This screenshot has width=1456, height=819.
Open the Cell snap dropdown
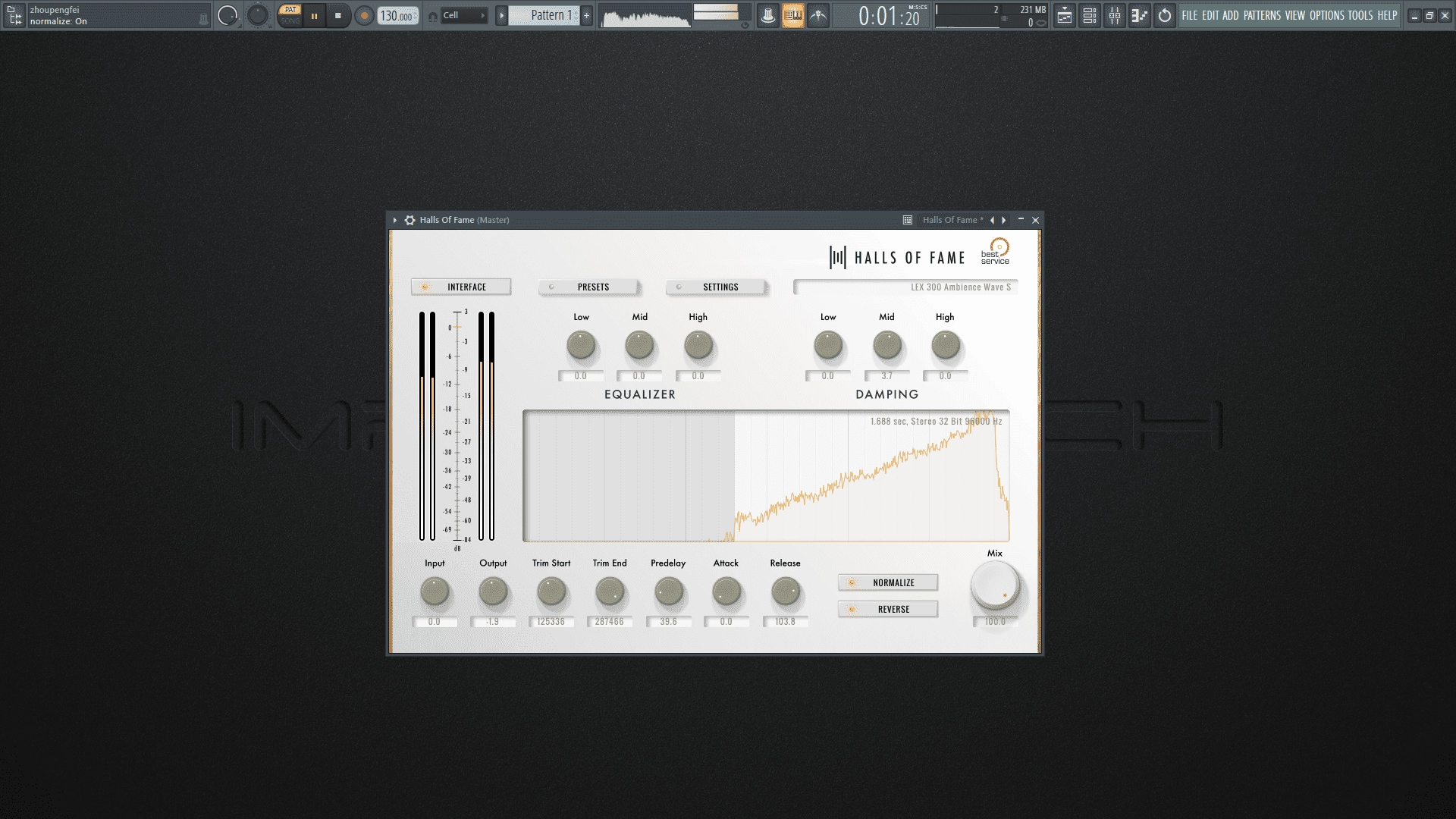(x=464, y=15)
